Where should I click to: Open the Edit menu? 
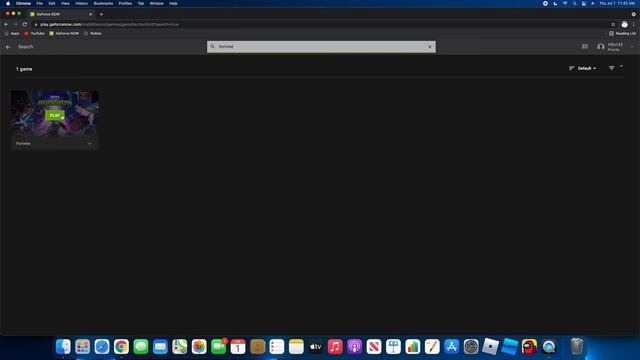point(52,3)
